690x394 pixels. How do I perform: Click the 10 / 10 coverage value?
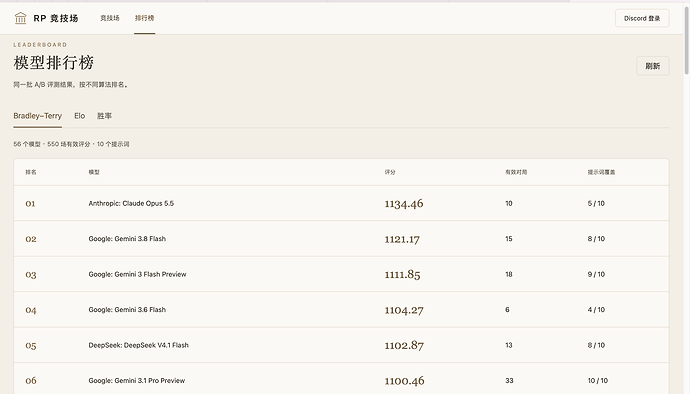point(598,380)
